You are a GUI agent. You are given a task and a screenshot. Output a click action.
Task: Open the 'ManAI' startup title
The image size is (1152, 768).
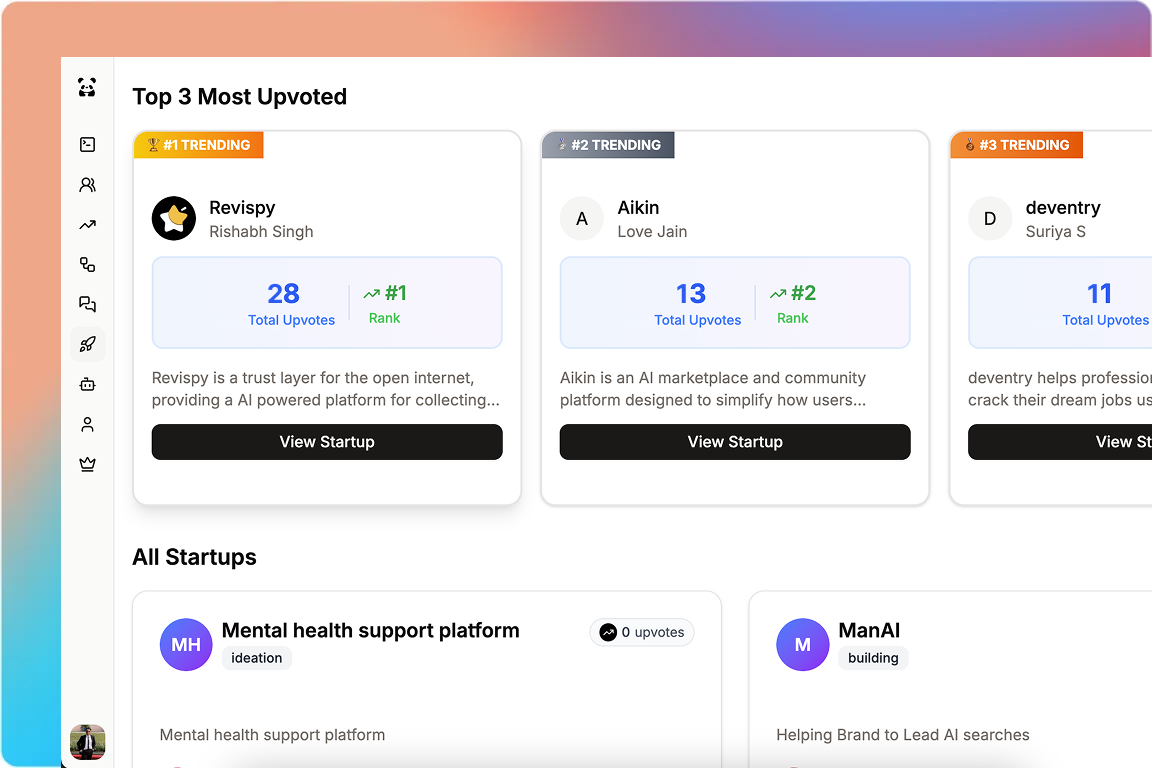pos(869,631)
